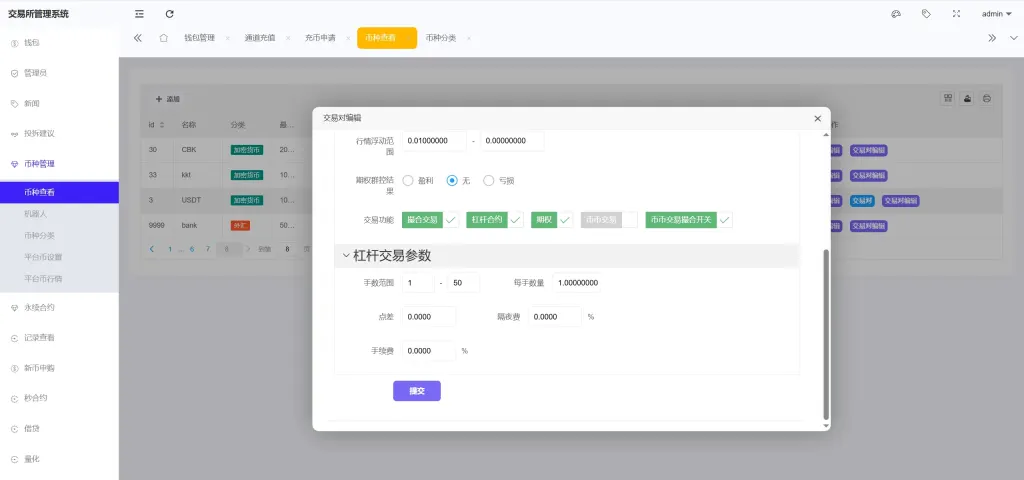Expand 永续合约 sidebar menu
1024x480 pixels.
pyautogui.click(x=59, y=307)
